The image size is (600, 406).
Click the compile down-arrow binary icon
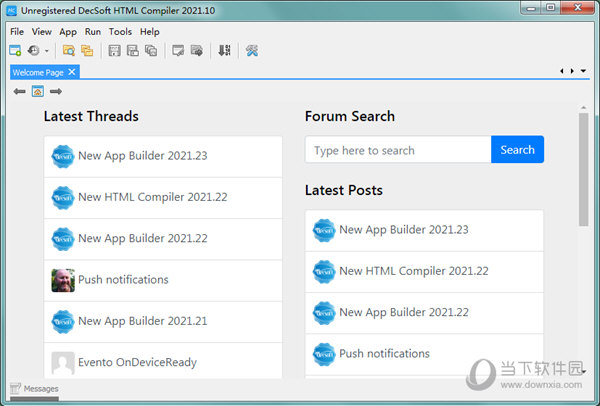(x=224, y=51)
